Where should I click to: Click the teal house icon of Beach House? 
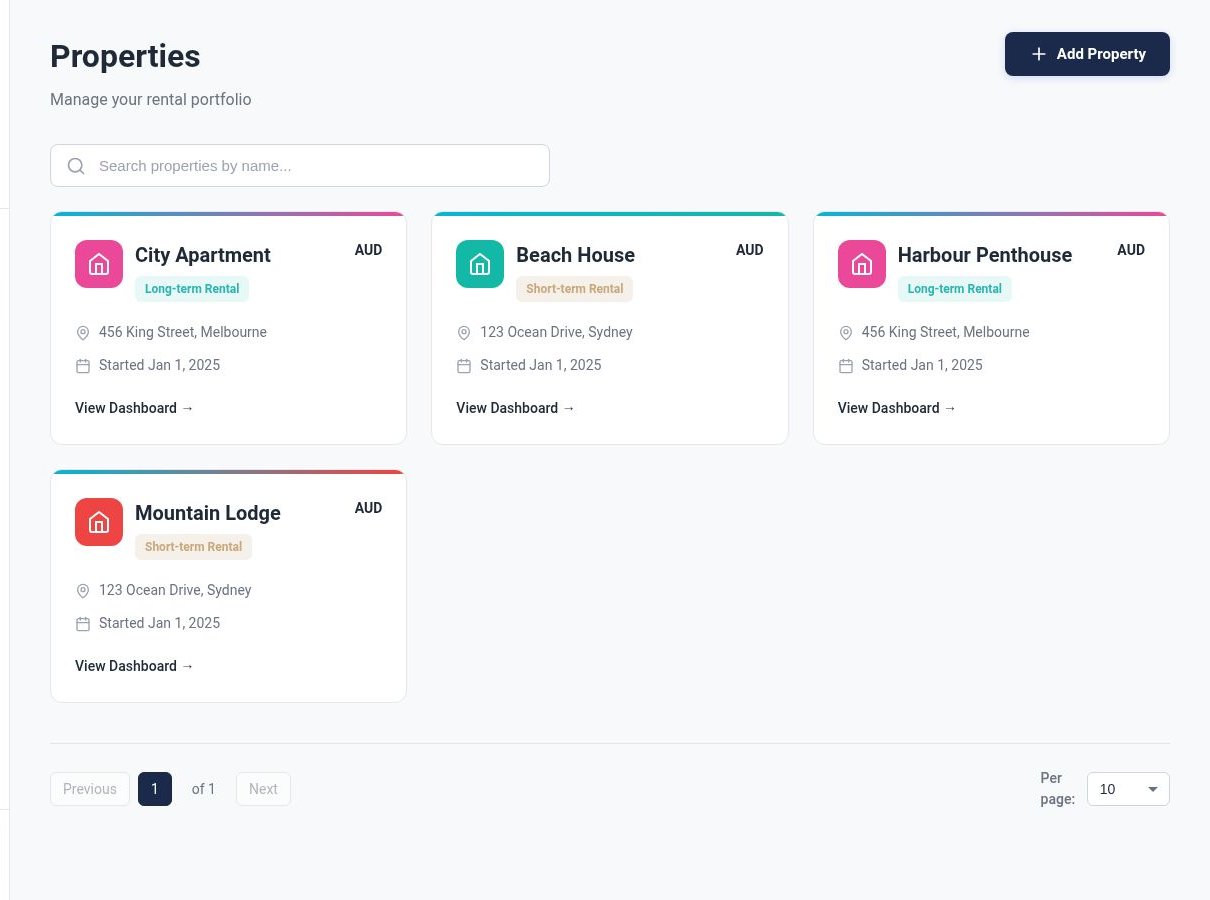point(480,264)
